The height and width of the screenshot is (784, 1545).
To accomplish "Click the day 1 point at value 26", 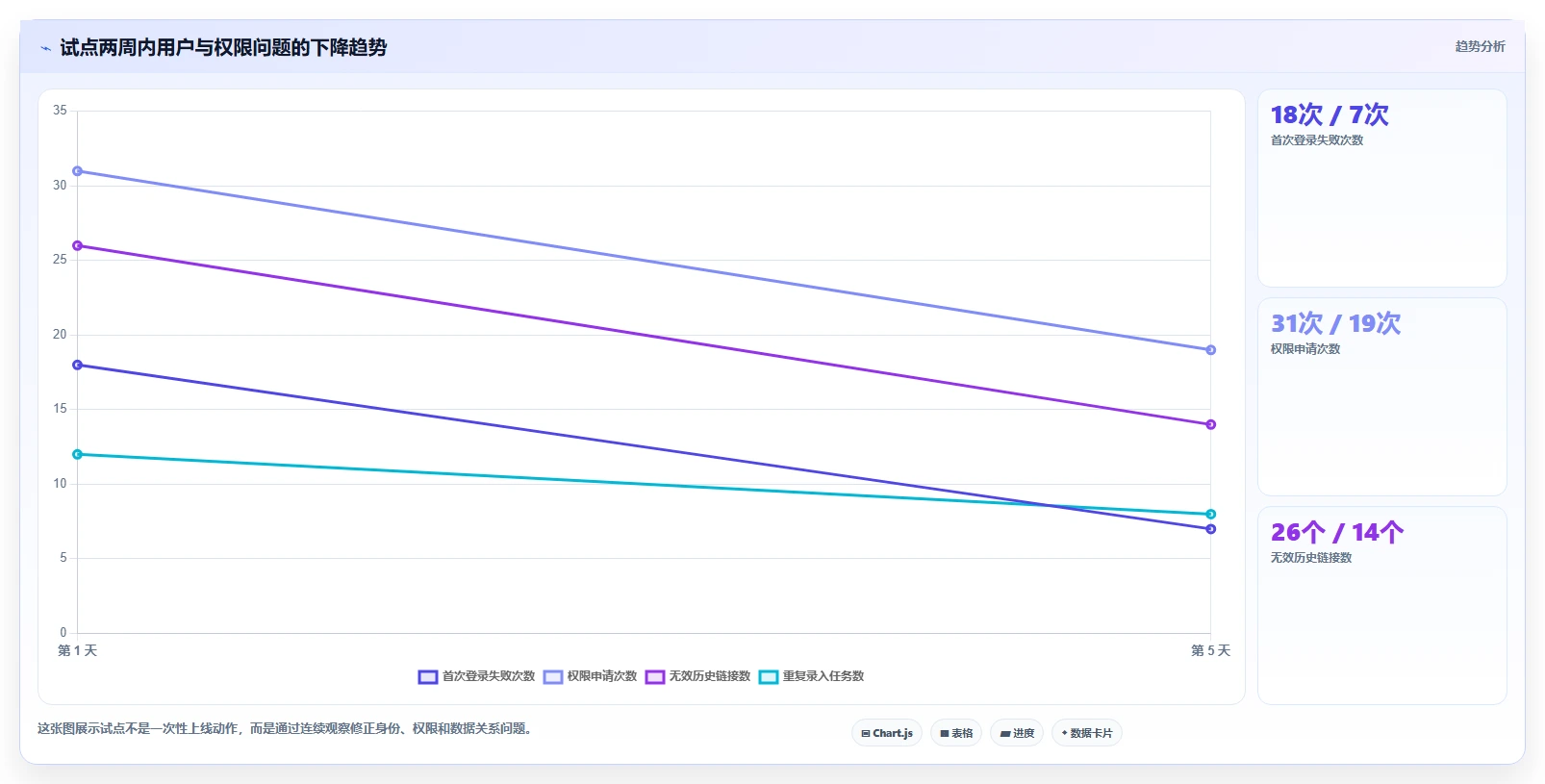I will [78, 245].
